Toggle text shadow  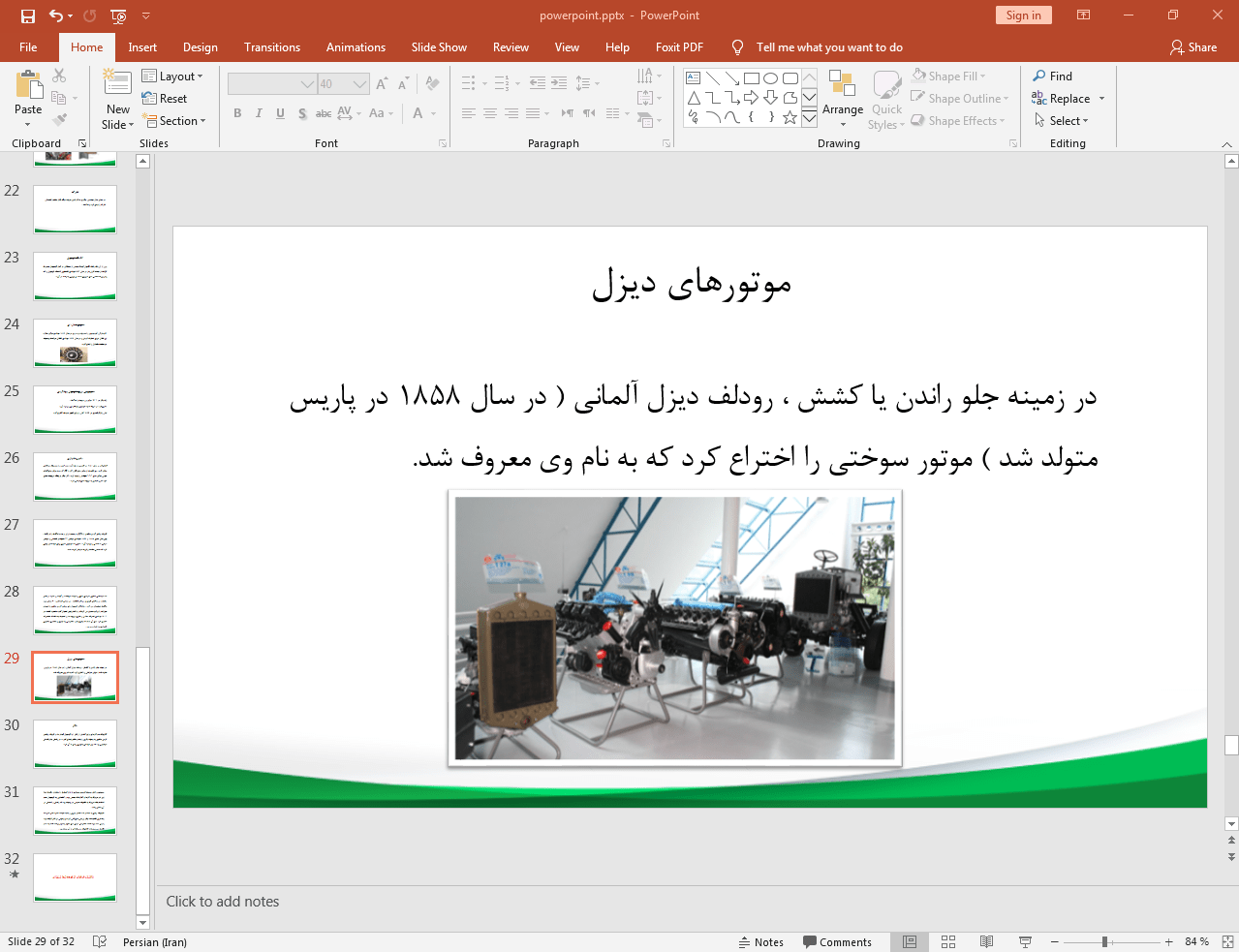(x=302, y=113)
